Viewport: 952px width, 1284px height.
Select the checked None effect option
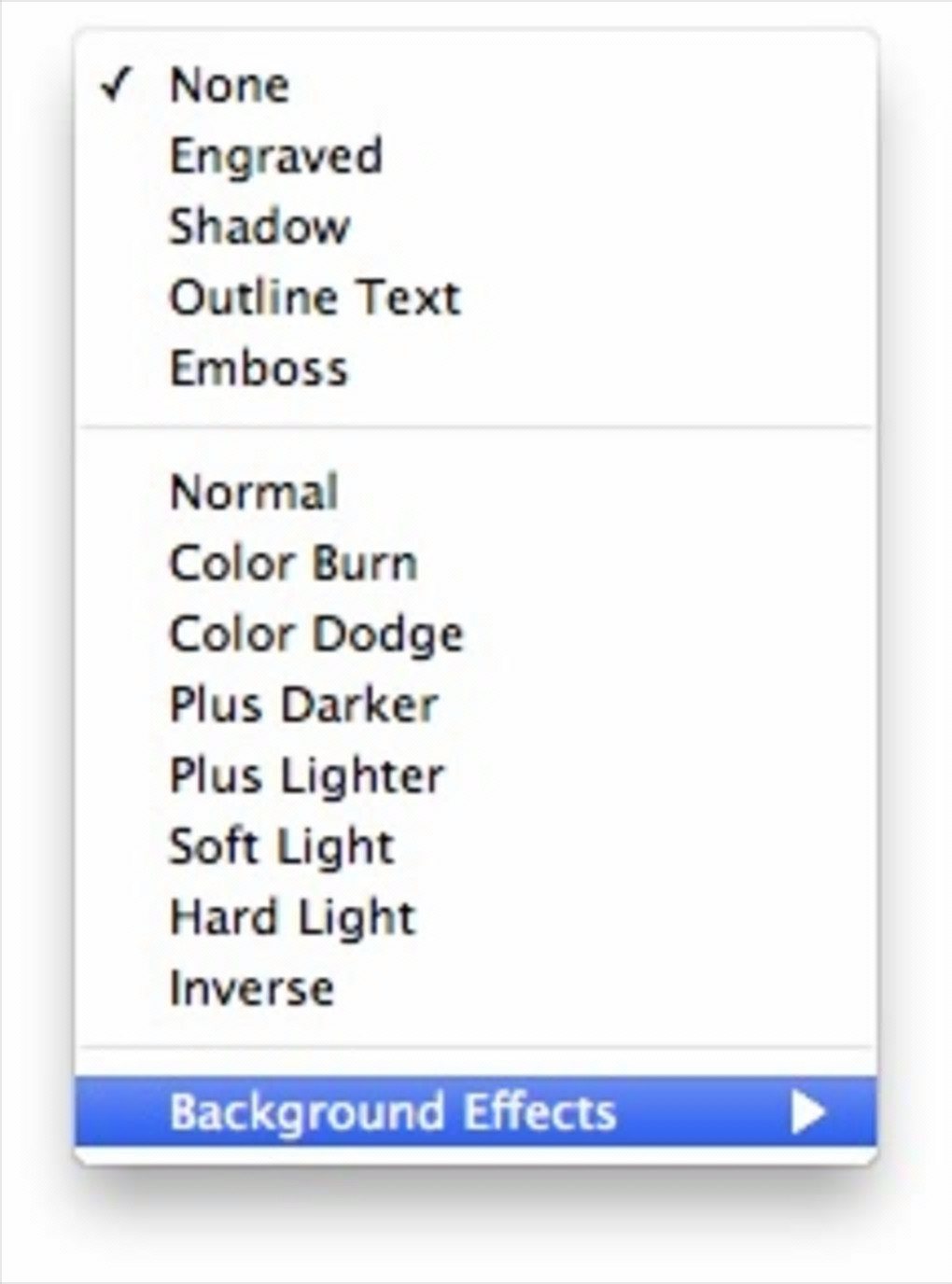(x=230, y=86)
